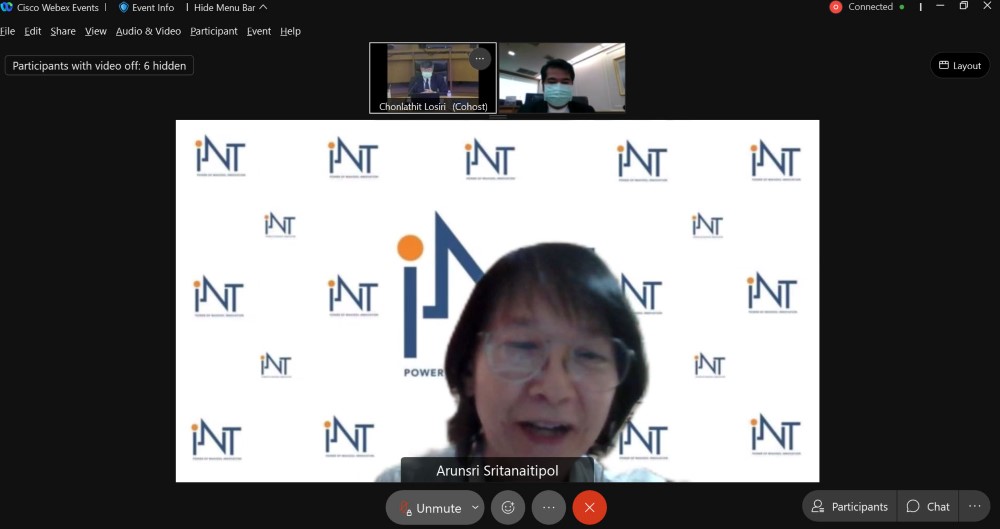The width and height of the screenshot is (1000, 529).
Task: Open the Share menu
Action: click(x=63, y=31)
